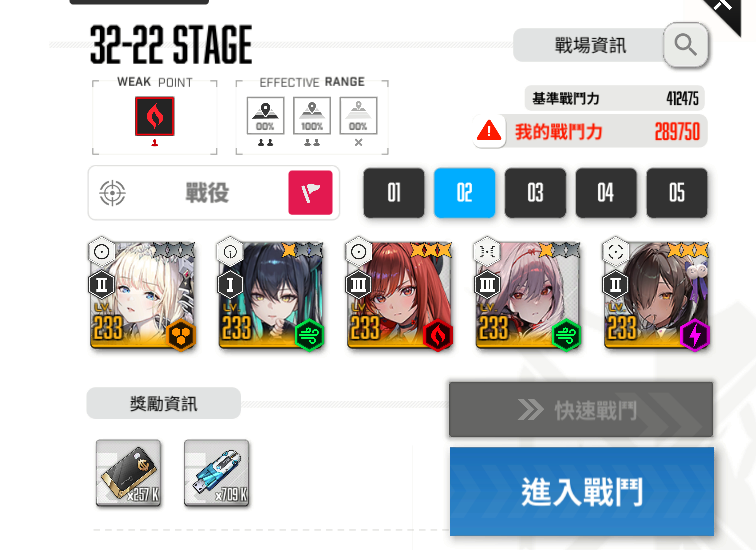Switch to squad tab 03
The width and height of the screenshot is (756, 550).
coord(535,193)
